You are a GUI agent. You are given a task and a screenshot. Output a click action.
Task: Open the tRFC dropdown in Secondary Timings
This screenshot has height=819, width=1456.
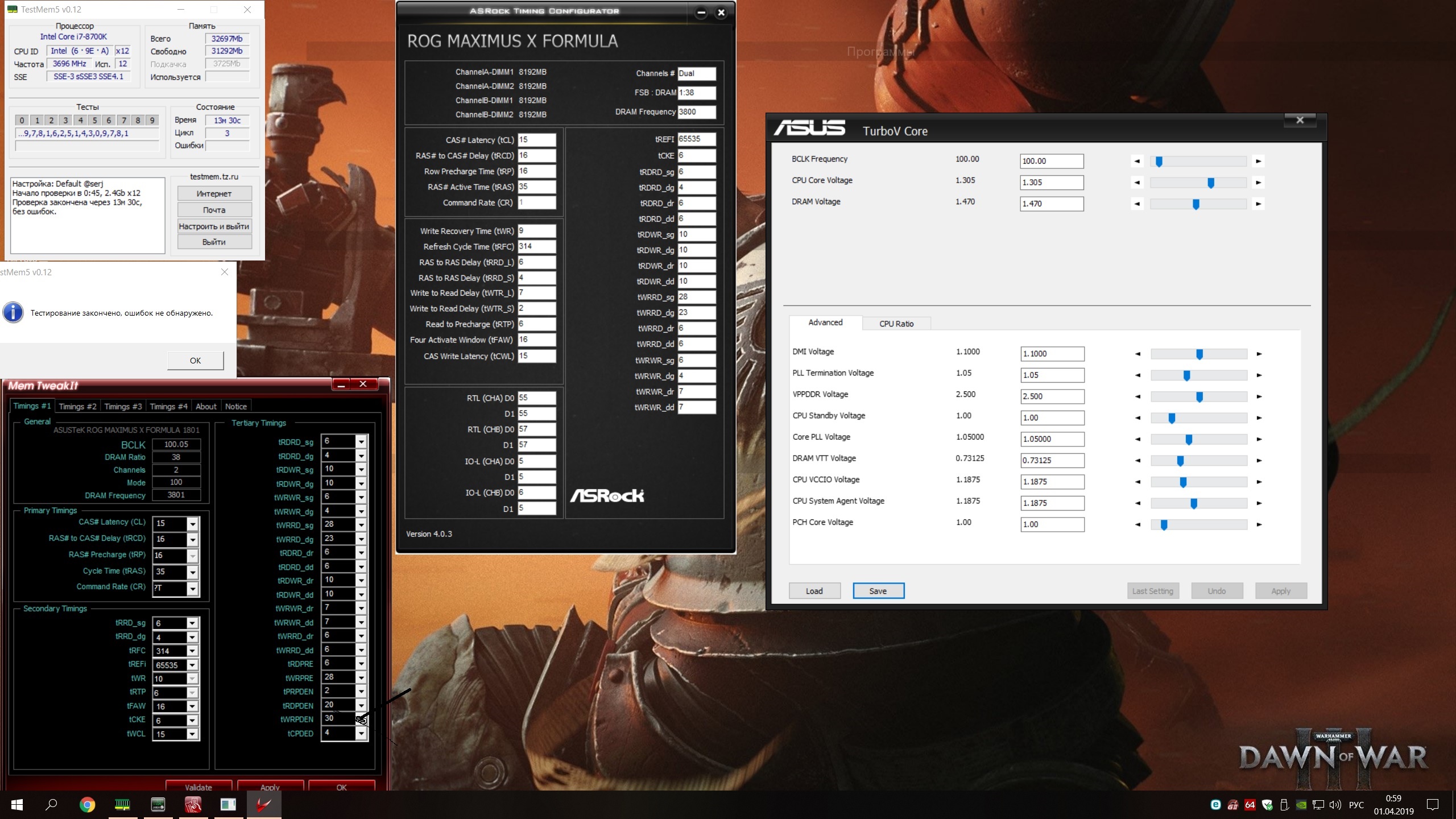192,651
